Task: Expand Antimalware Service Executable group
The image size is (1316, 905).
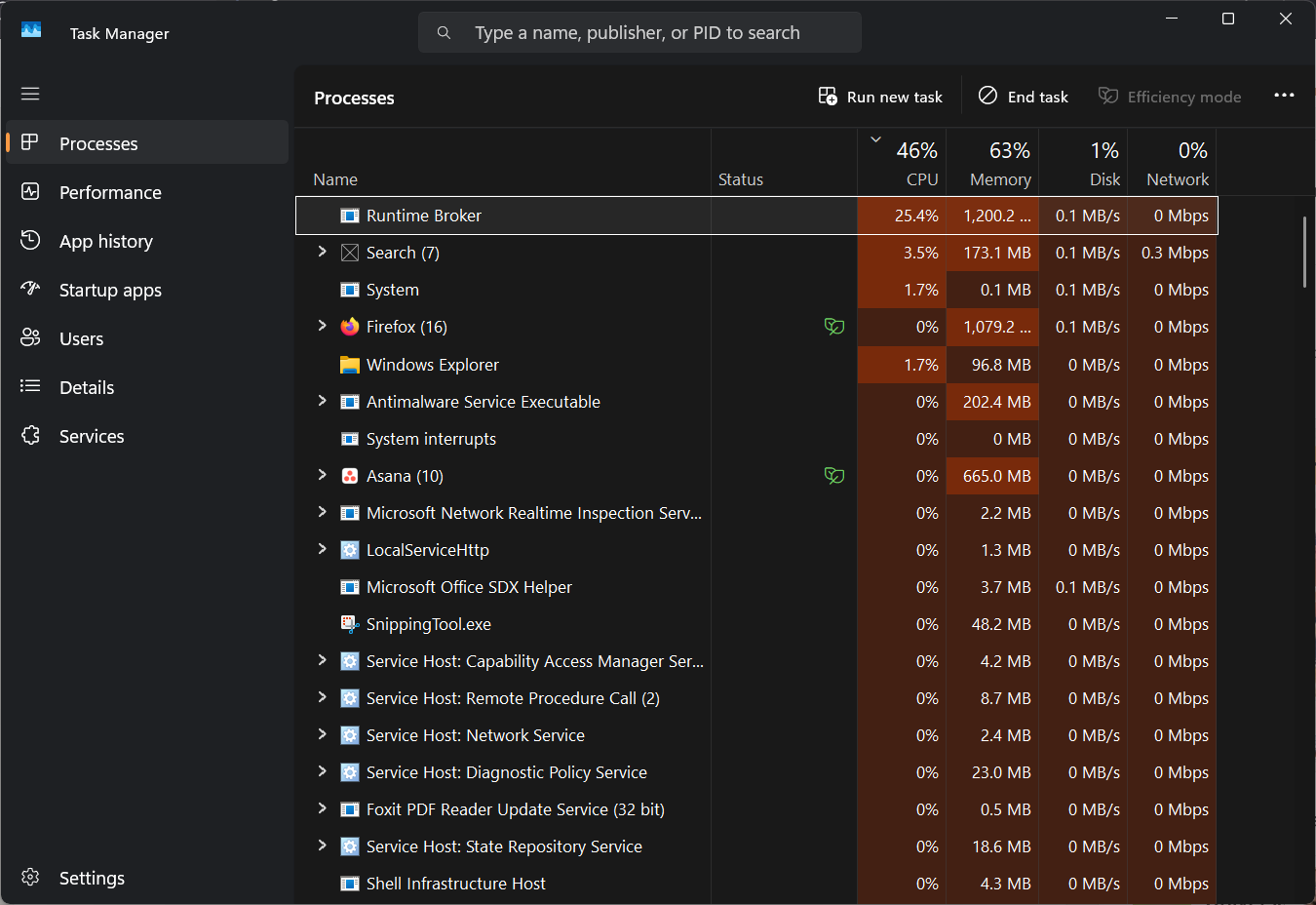Action: [x=322, y=401]
